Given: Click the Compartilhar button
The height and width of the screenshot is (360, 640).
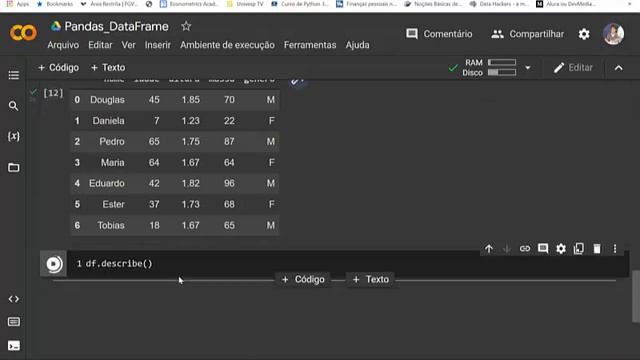Looking at the screenshot, I should tap(527, 34).
